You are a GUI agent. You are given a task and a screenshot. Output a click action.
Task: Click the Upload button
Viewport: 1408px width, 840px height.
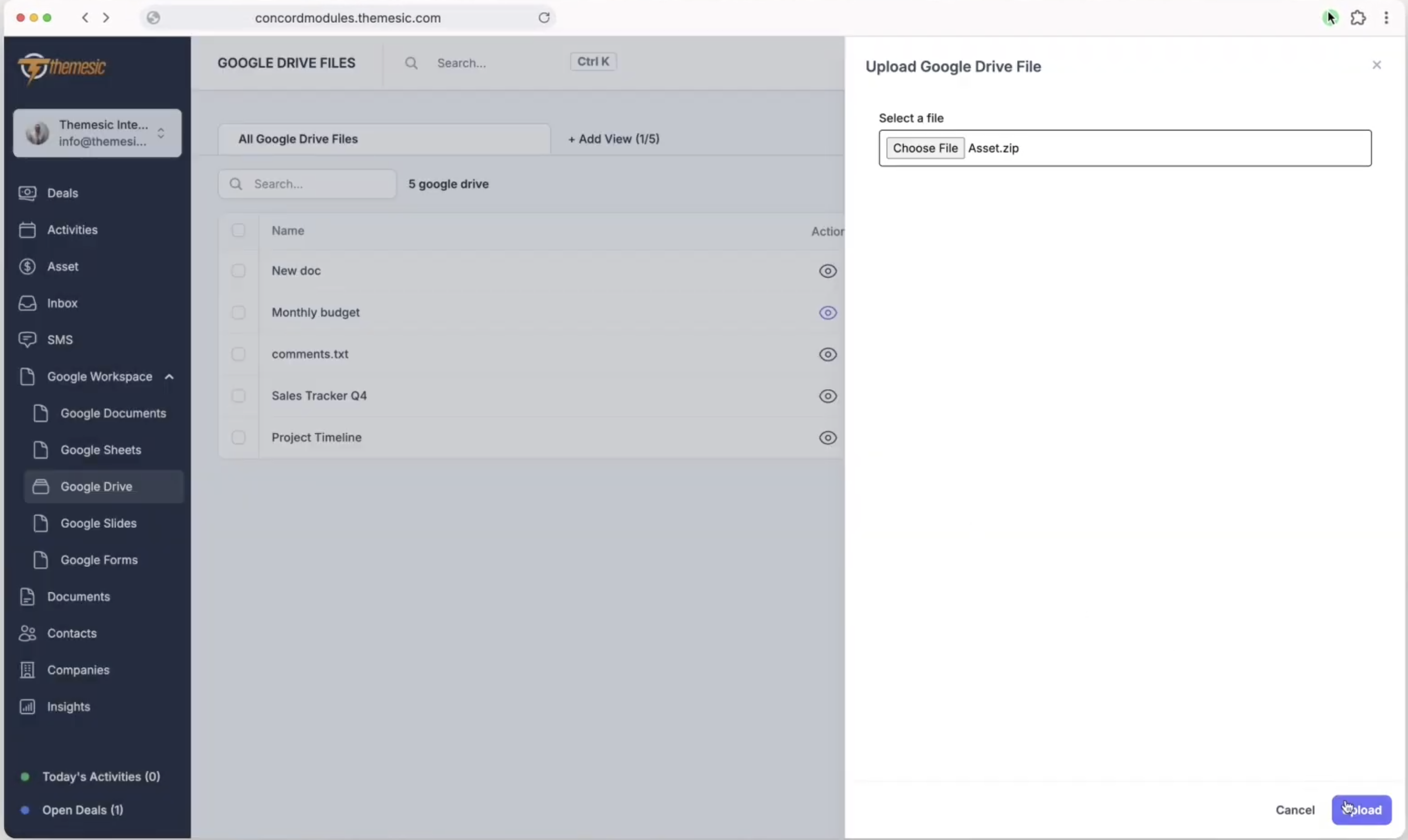[x=1362, y=809]
